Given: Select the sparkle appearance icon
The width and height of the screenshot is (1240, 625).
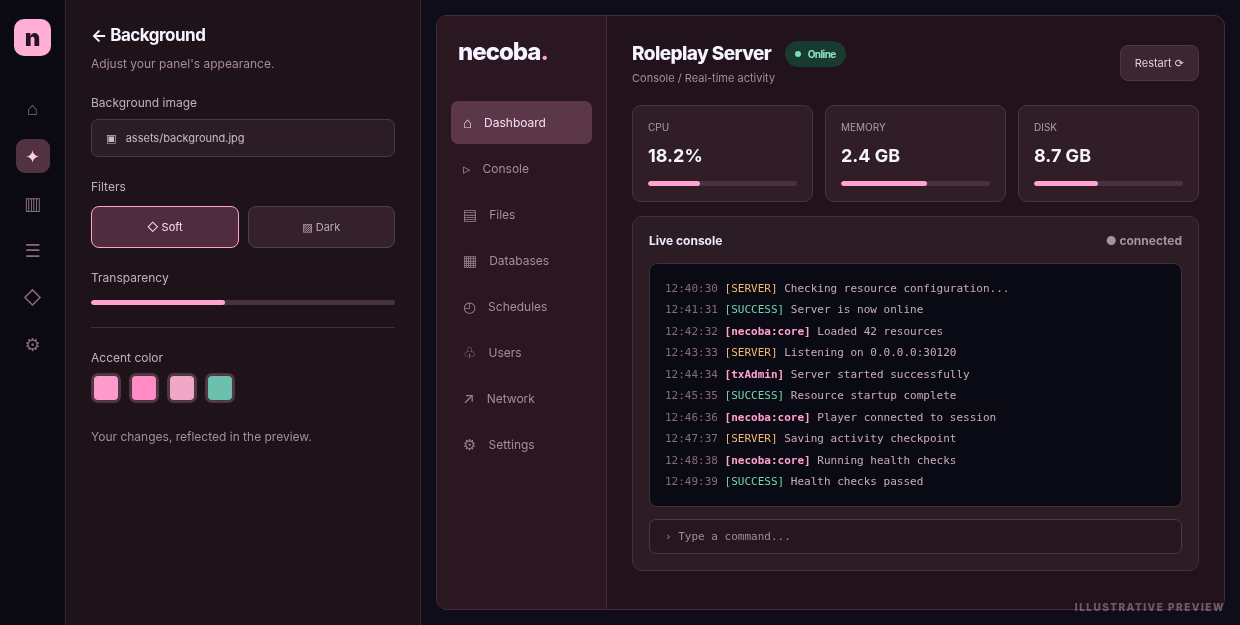Looking at the screenshot, I should [32, 156].
